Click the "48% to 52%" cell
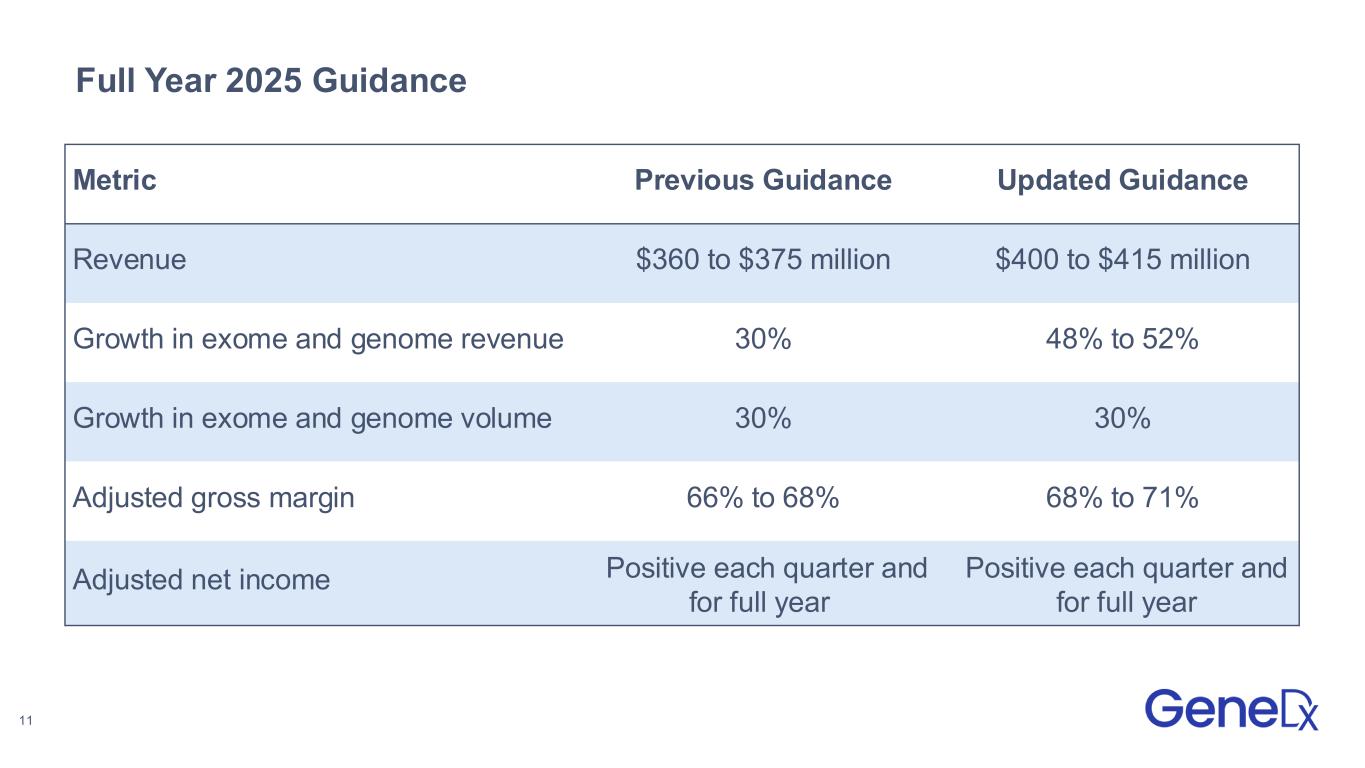 tap(1122, 339)
